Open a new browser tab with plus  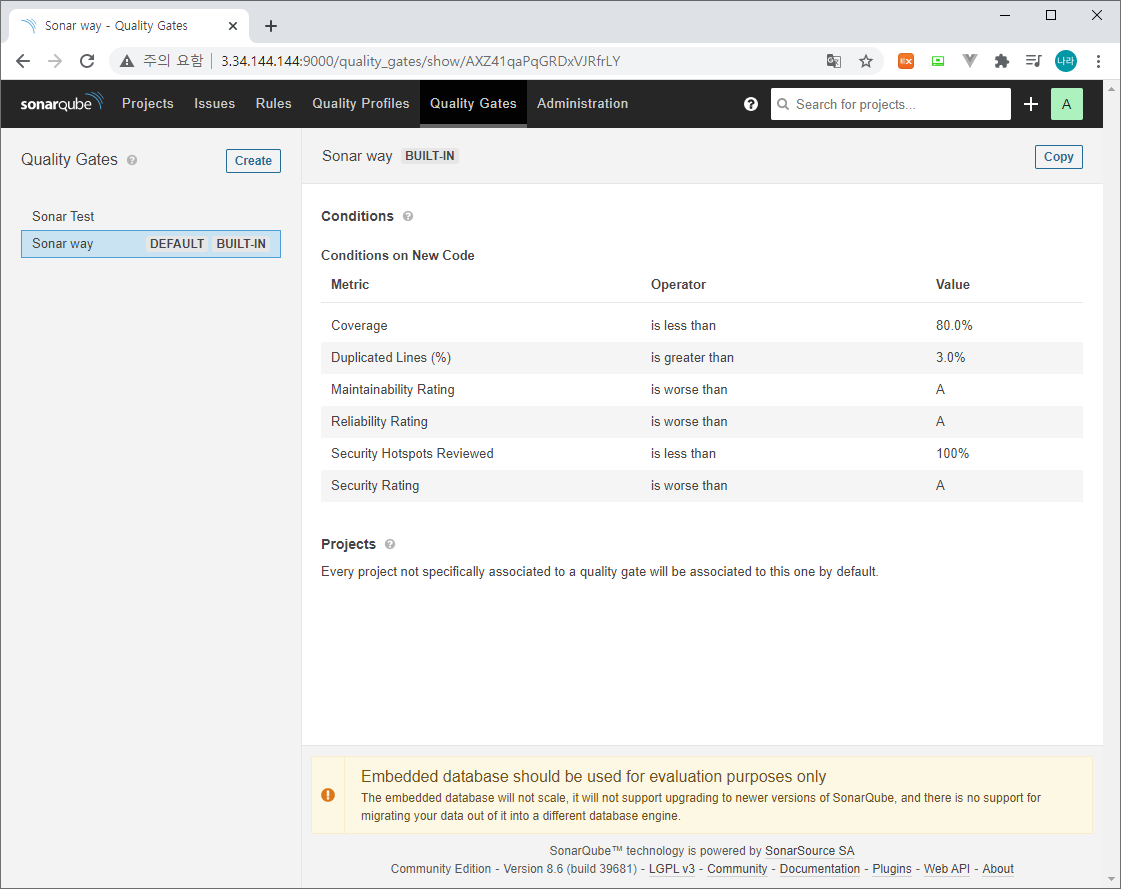coord(271,26)
